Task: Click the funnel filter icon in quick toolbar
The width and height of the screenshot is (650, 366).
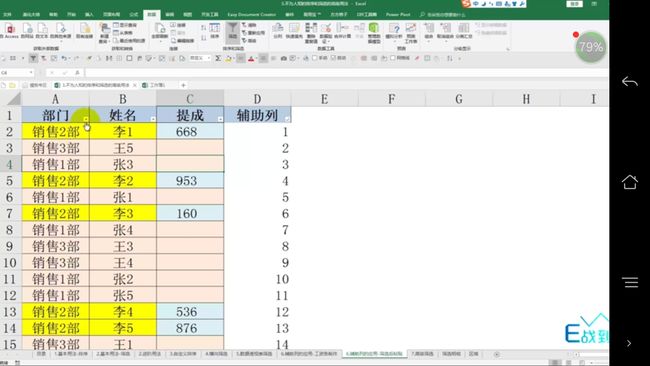Action: click(x=33, y=58)
